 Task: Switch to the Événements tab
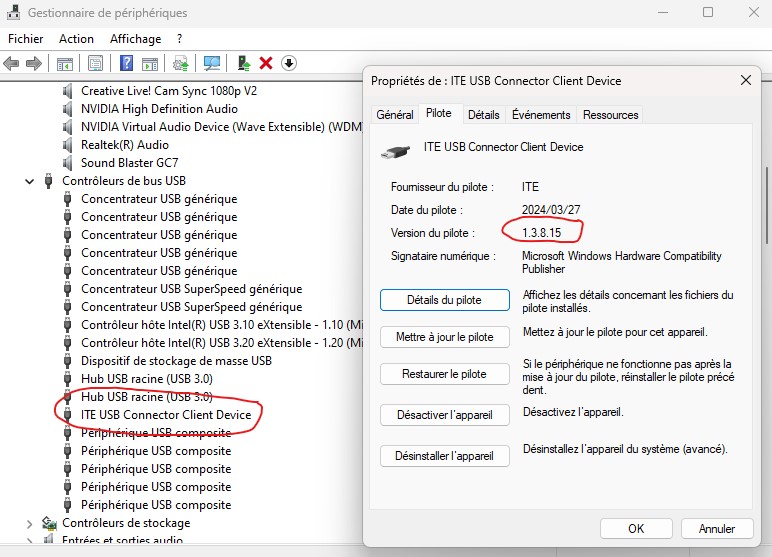click(x=541, y=115)
